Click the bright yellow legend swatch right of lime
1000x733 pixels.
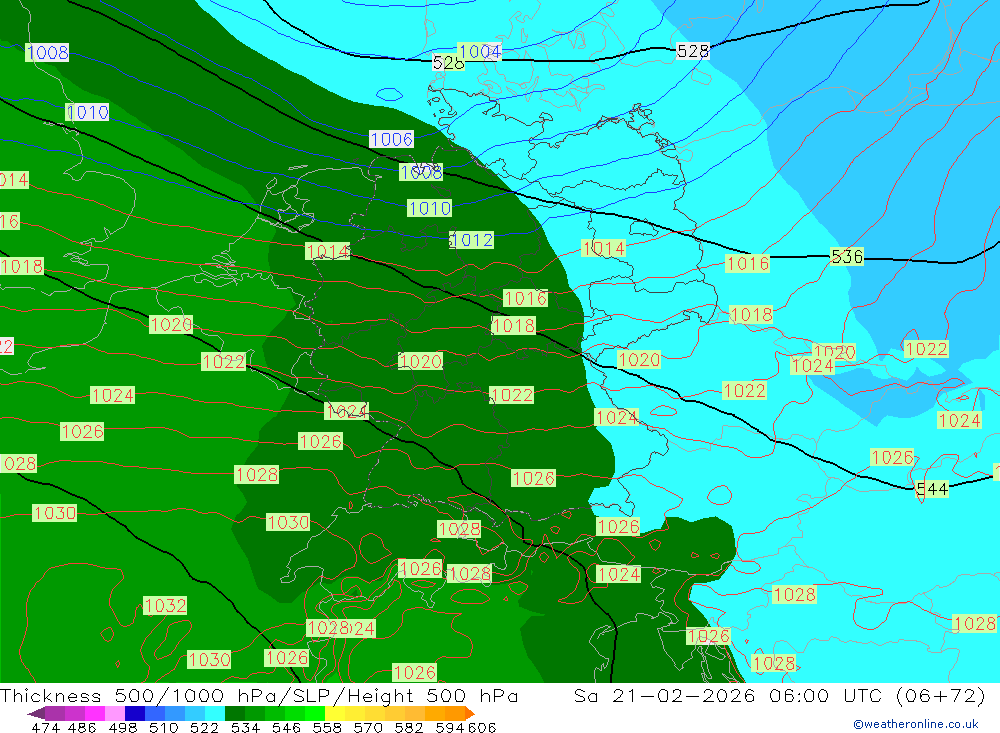(x=335, y=713)
